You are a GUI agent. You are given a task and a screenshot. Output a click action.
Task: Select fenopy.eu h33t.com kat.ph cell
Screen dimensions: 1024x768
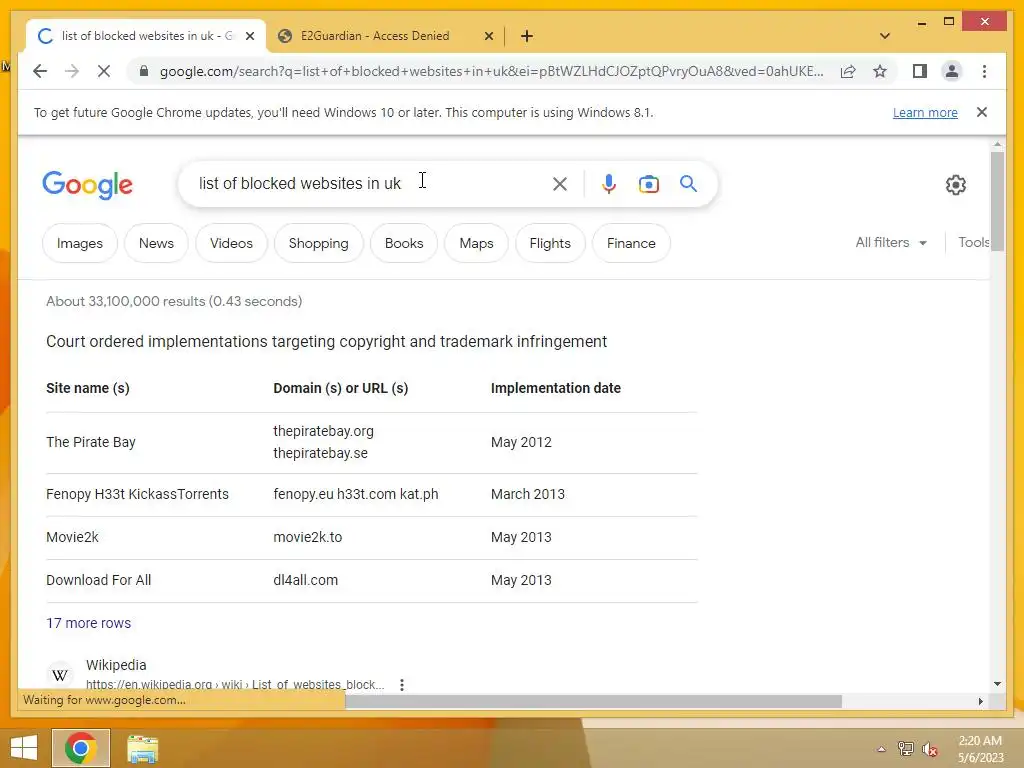pos(355,494)
